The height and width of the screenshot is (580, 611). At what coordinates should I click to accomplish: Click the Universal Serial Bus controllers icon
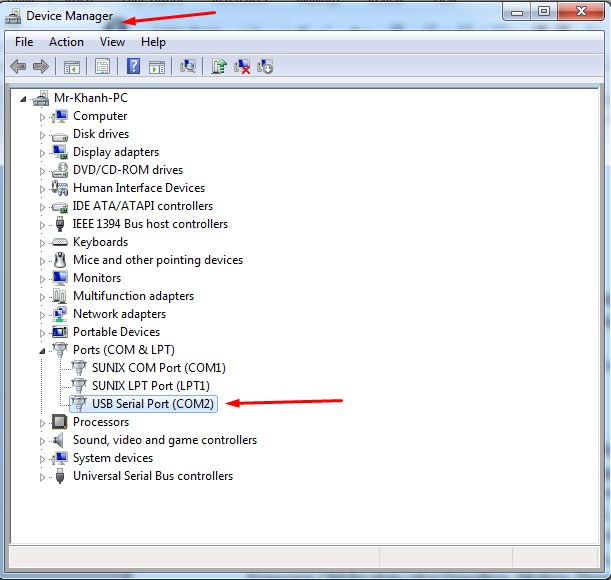click(60, 476)
